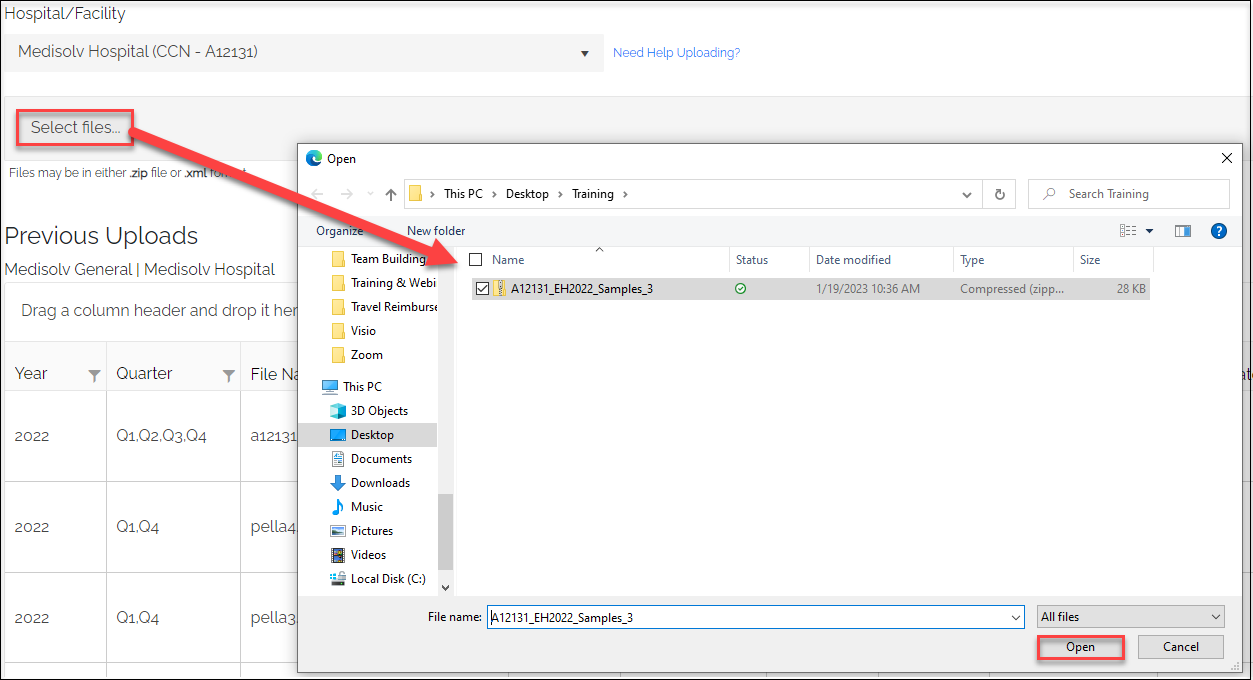The height and width of the screenshot is (680, 1253).
Task: Click the Year column header
Action: (x=31, y=373)
